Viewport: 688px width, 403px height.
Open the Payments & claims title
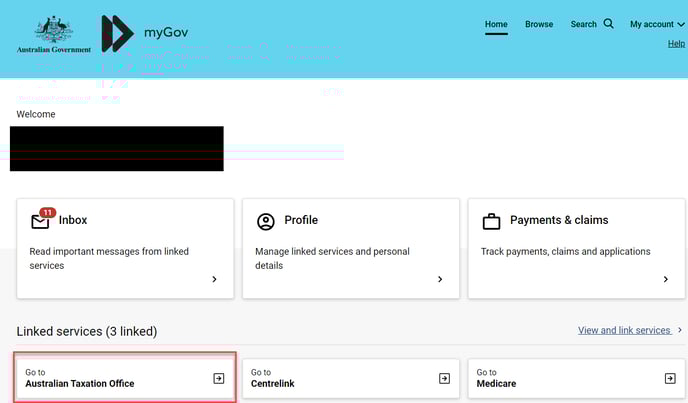pos(559,220)
